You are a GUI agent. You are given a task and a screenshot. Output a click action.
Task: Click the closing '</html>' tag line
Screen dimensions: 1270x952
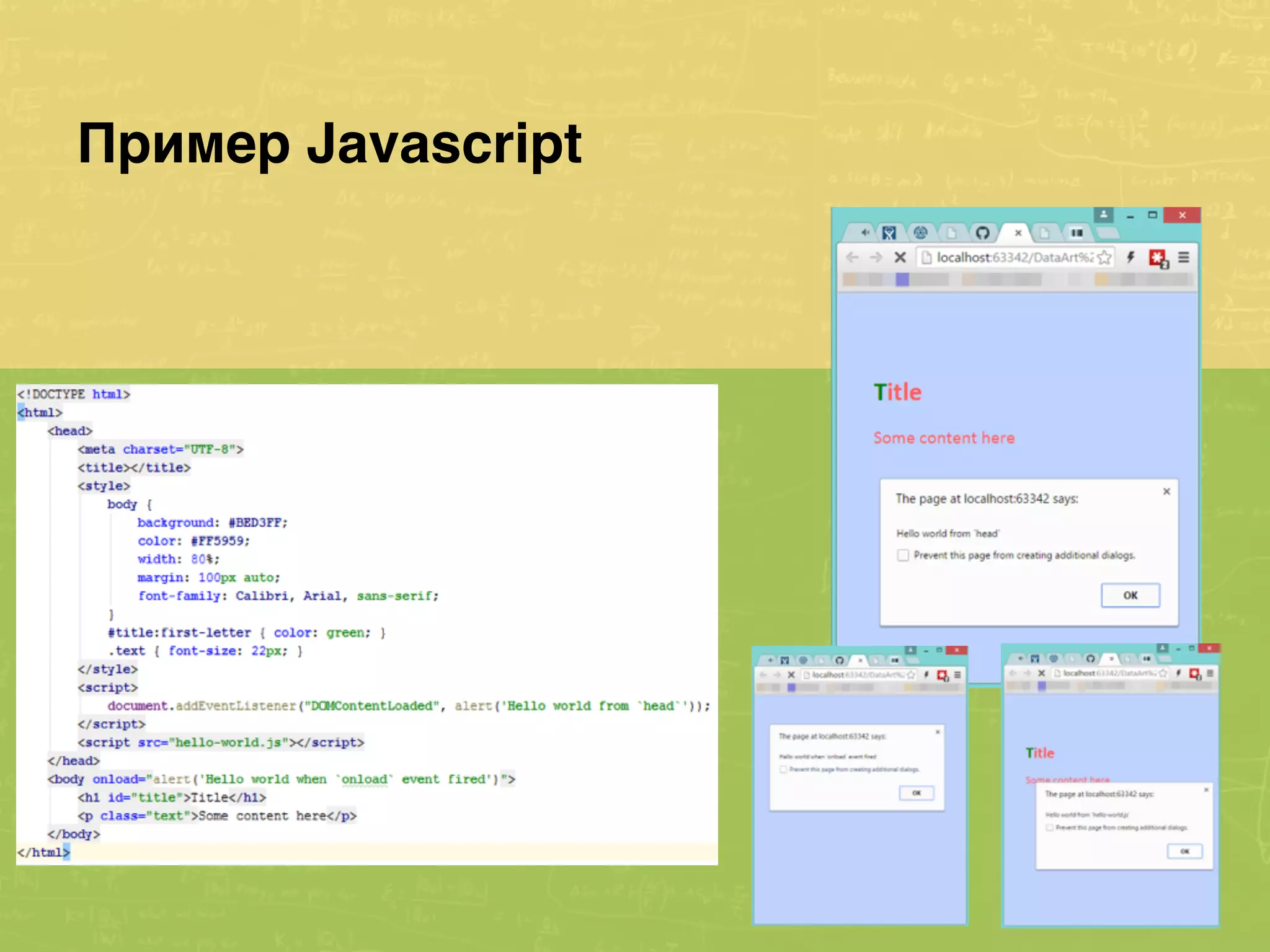point(43,853)
